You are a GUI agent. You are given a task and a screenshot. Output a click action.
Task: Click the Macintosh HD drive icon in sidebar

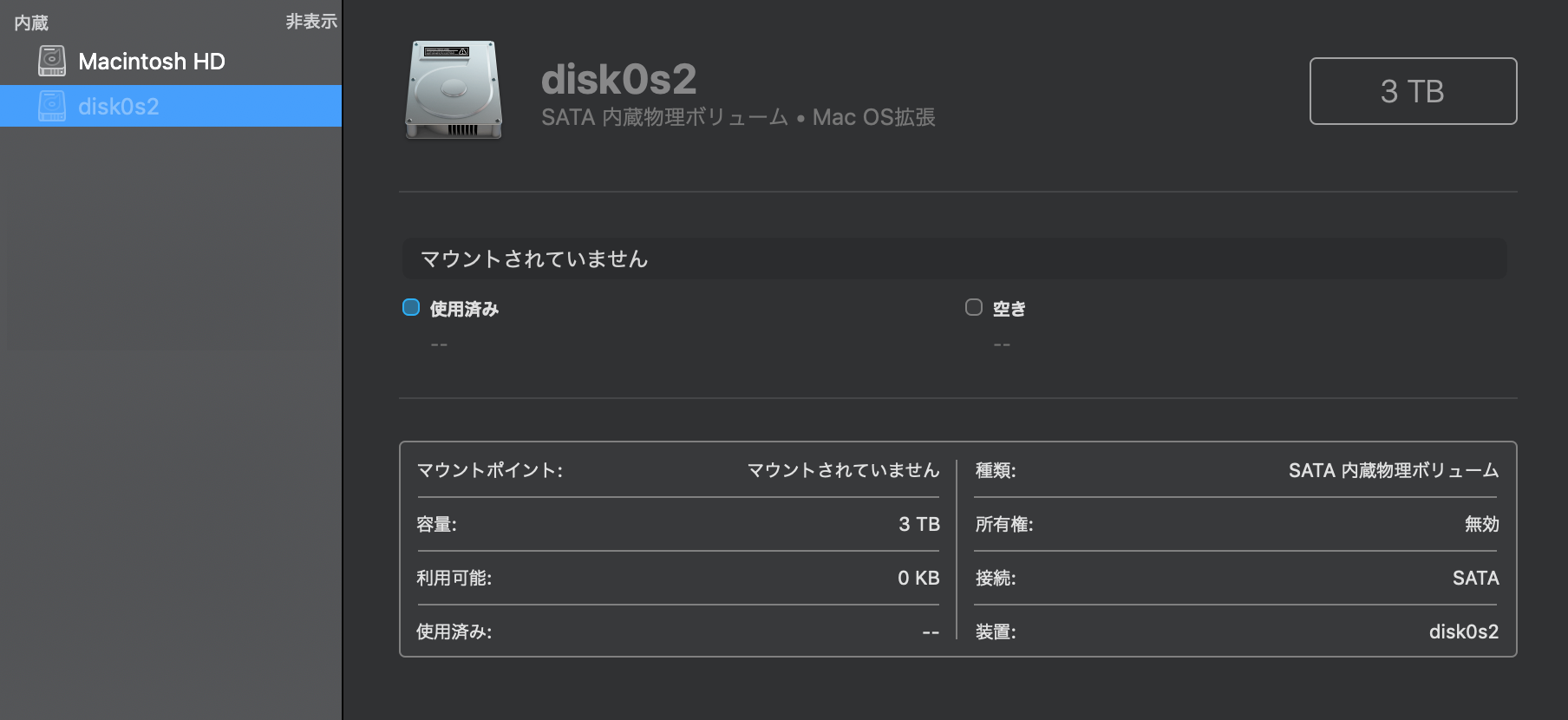tap(52, 61)
